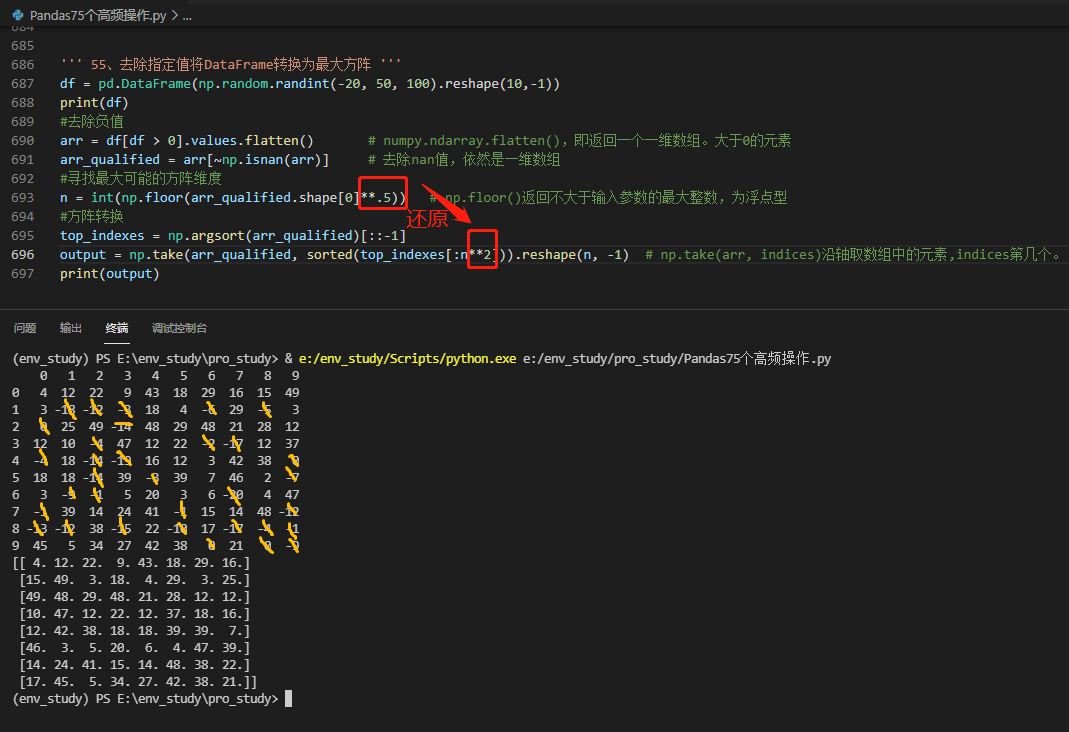Click values.flatten() in line 690

point(252,140)
